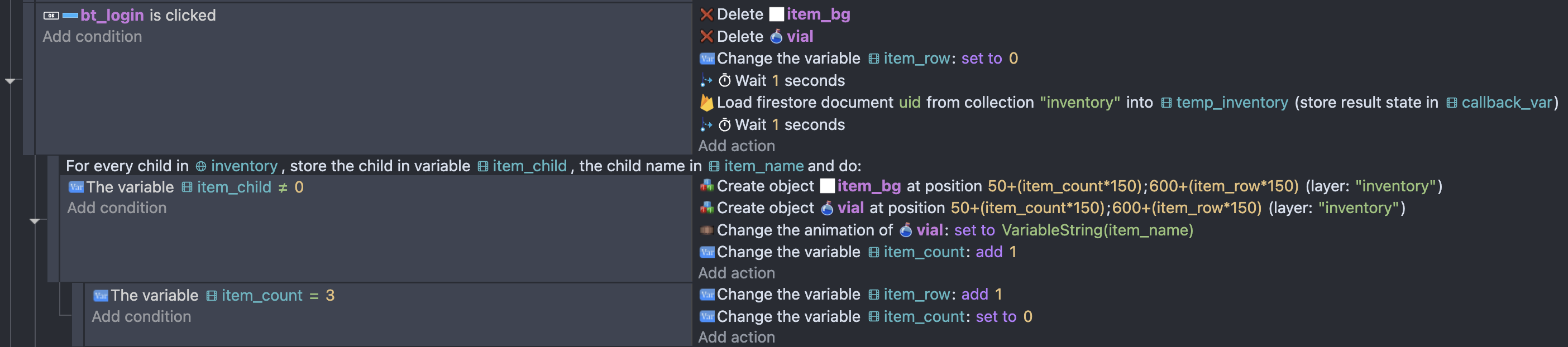This screenshot has height=347, width=1568.
Task: Click the Delete vial red X icon
Action: (x=706, y=36)
